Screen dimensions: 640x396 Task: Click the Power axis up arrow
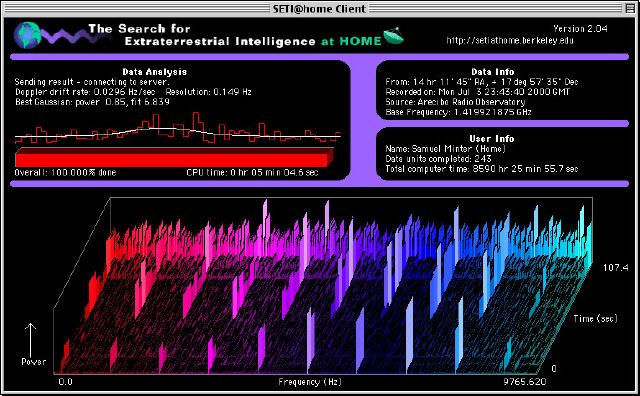pos(30,340)
